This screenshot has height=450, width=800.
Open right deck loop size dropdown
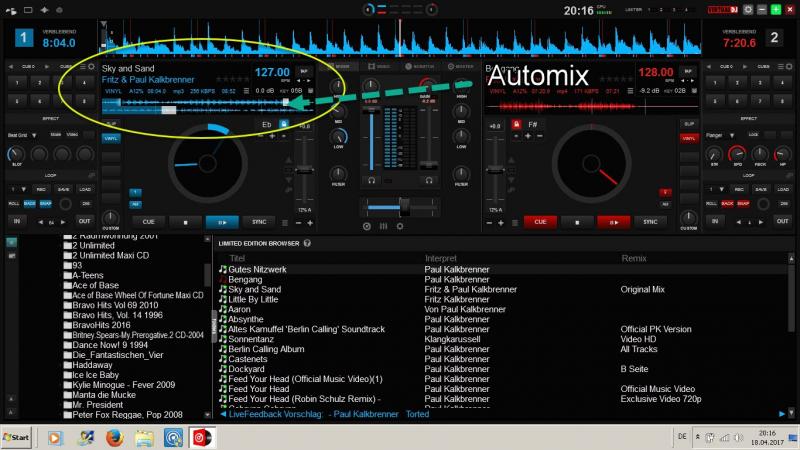point(721,189)
